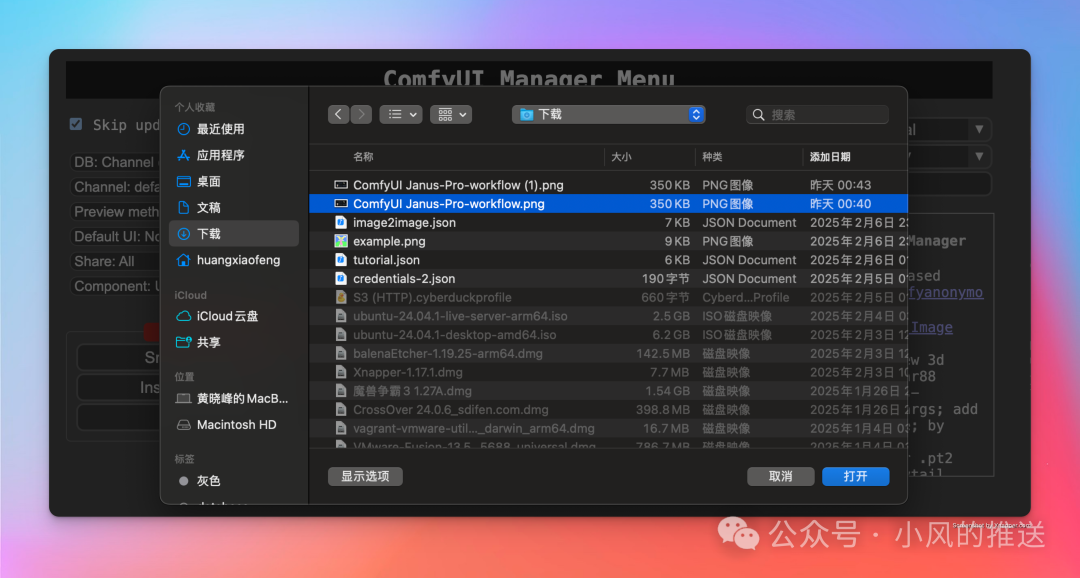Select 下载 in the sidebar
1080x578 pixels.
click(234, 234)
